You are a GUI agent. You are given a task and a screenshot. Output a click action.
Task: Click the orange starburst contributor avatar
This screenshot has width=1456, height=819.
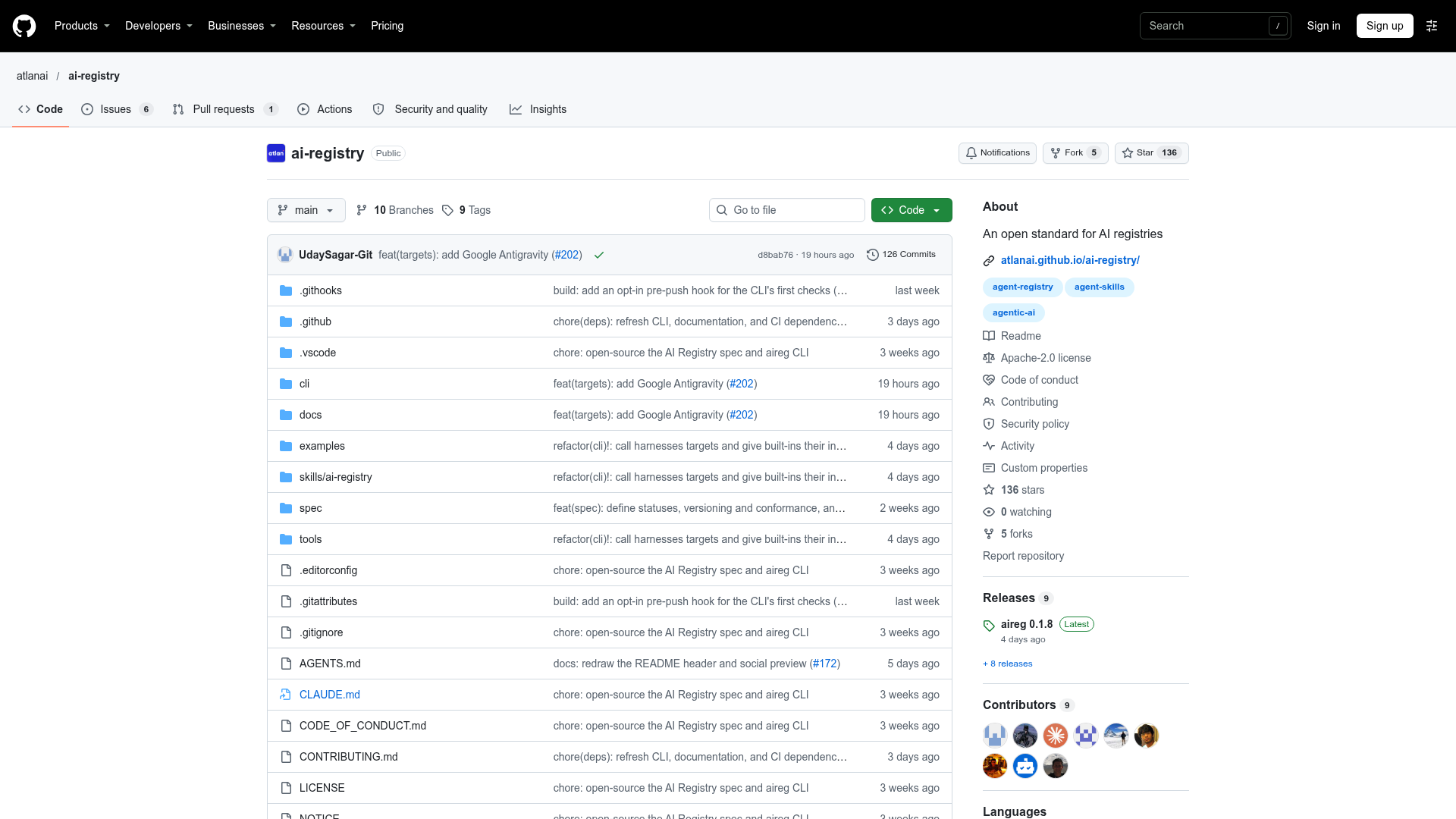[1056, 736]
